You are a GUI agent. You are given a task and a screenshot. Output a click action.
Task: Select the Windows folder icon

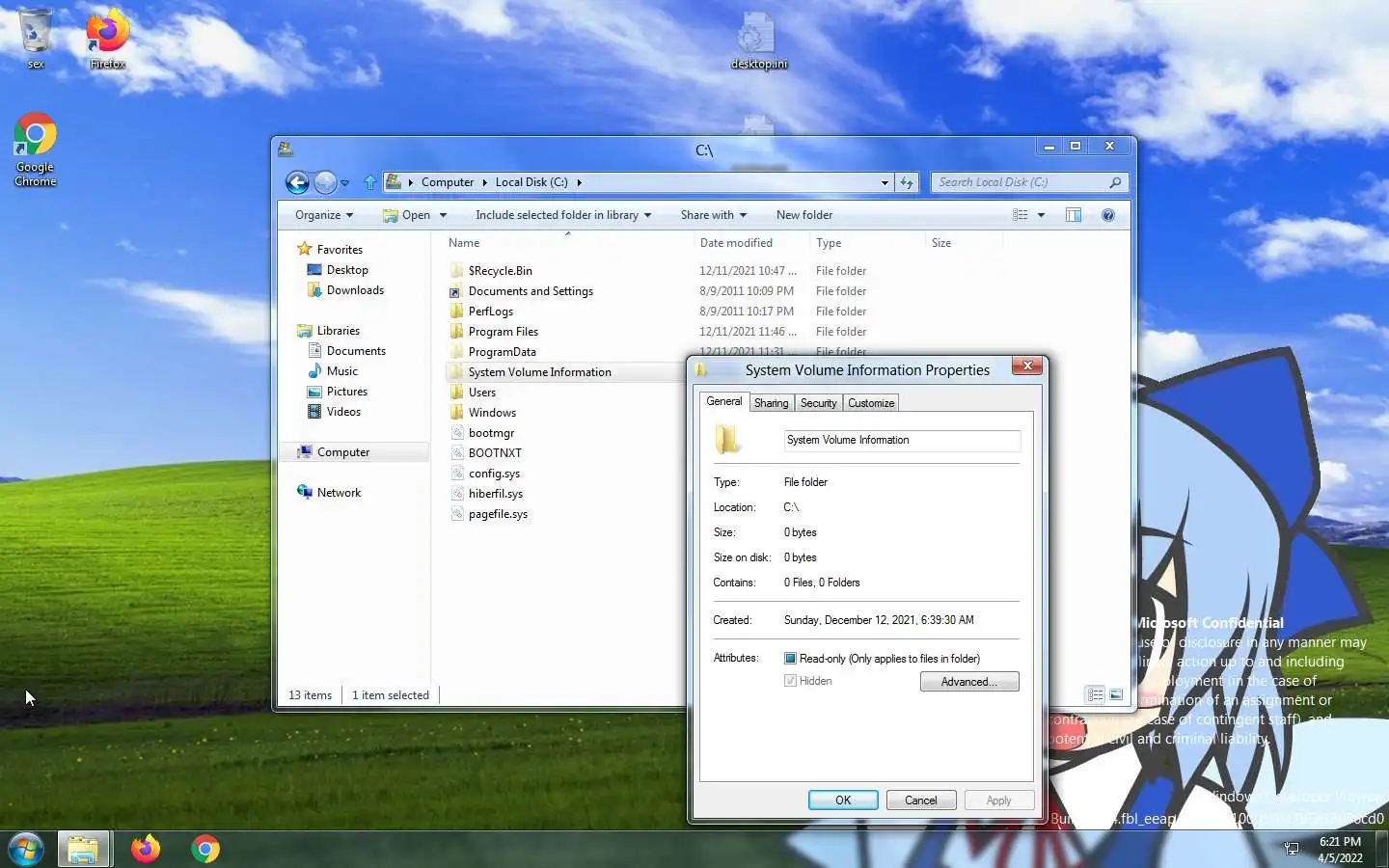(x=457, y=413)
